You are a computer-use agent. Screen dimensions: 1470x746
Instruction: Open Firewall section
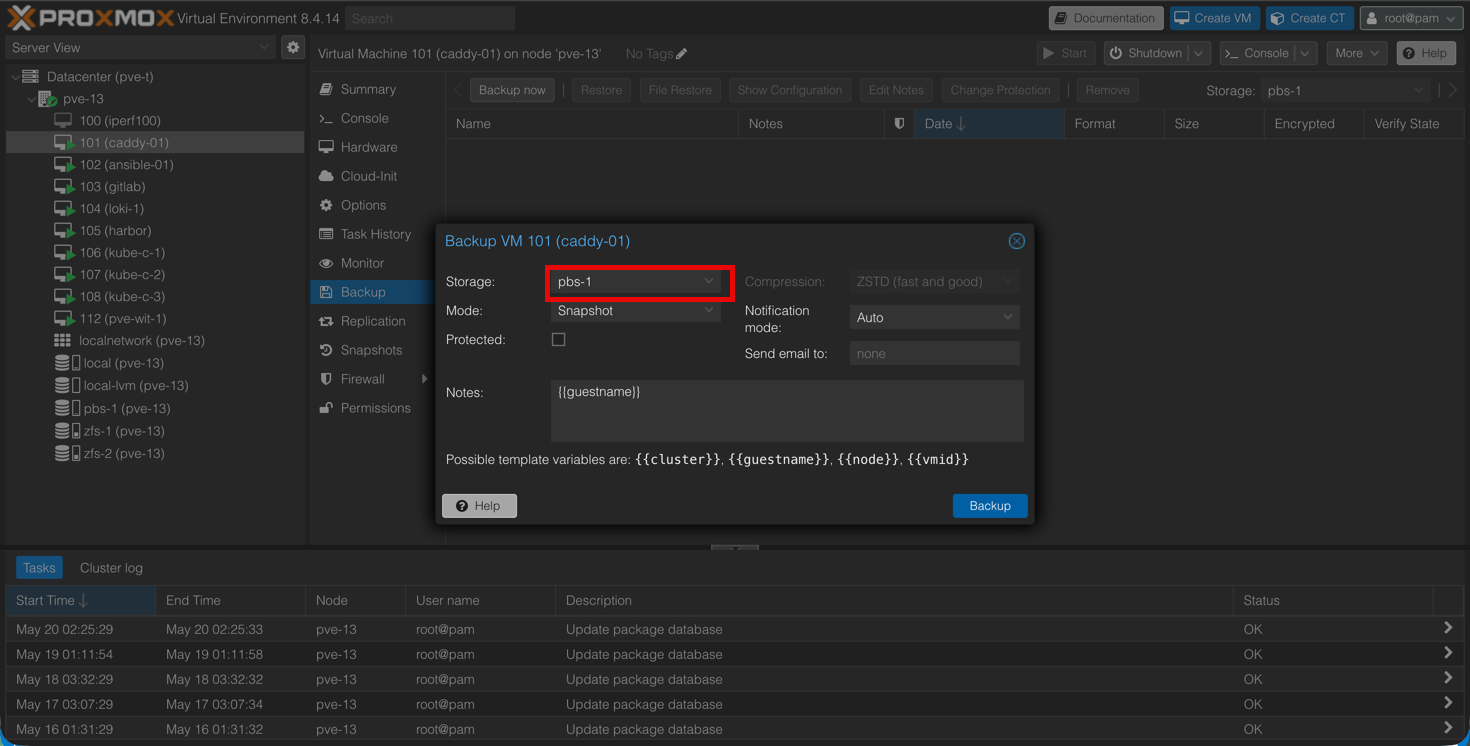362,379
